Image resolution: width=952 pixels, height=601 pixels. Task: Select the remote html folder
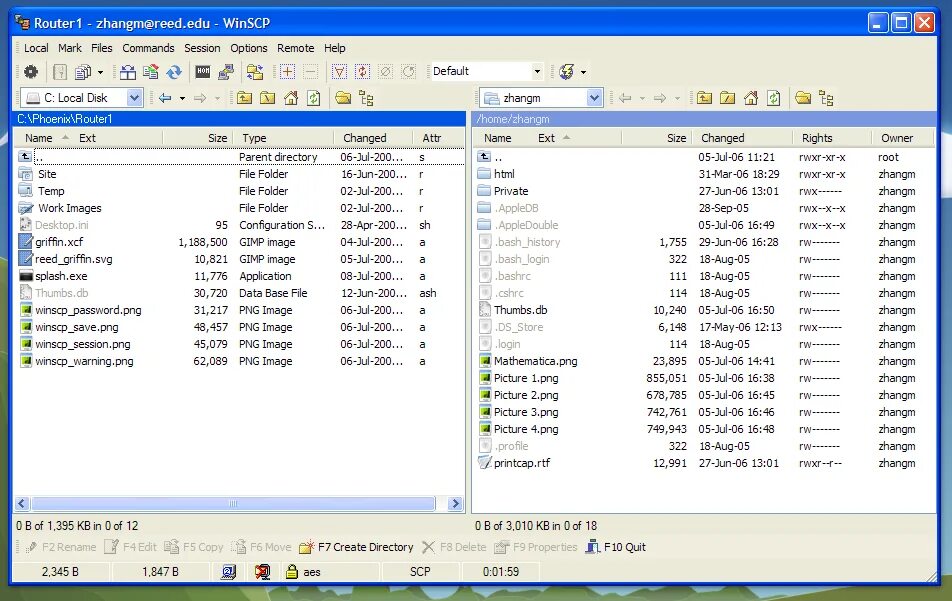504,174
